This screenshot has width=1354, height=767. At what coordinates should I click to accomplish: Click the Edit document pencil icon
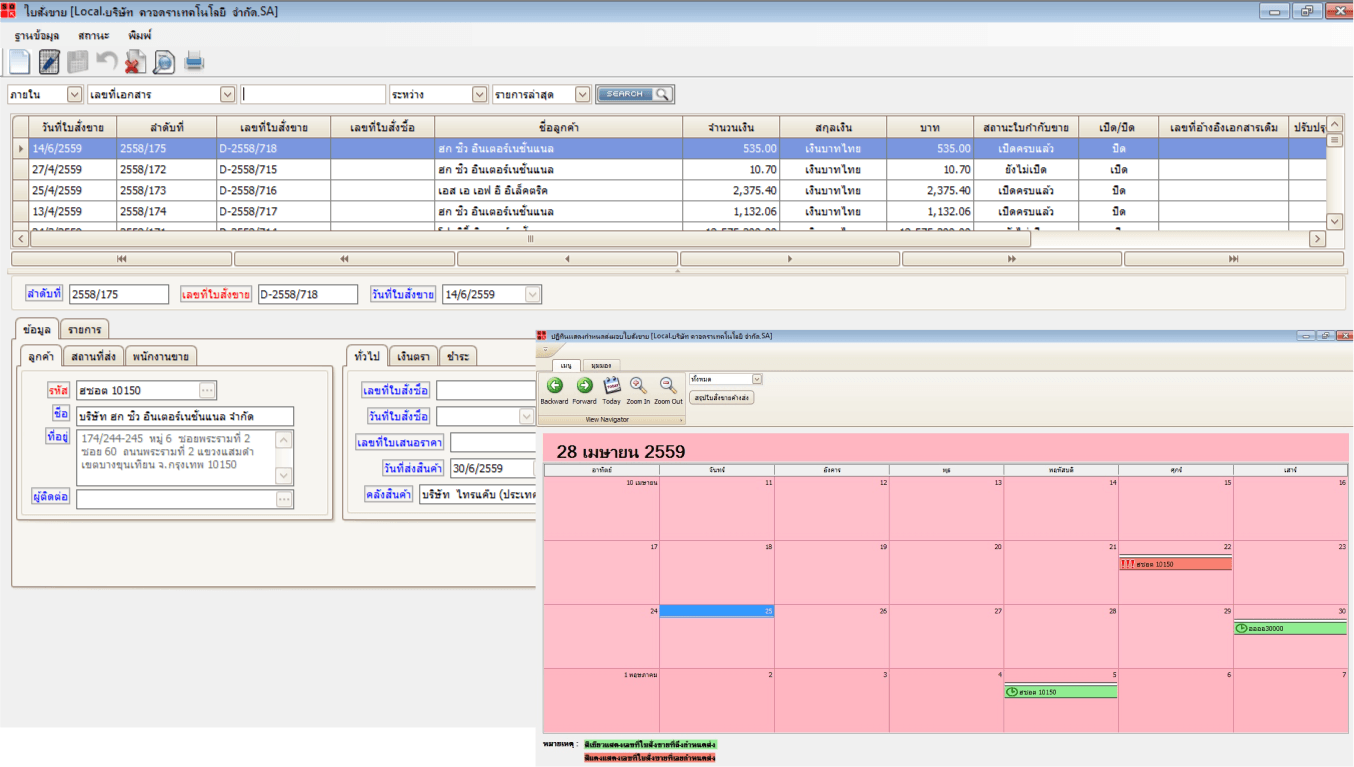tap(49, 62)
